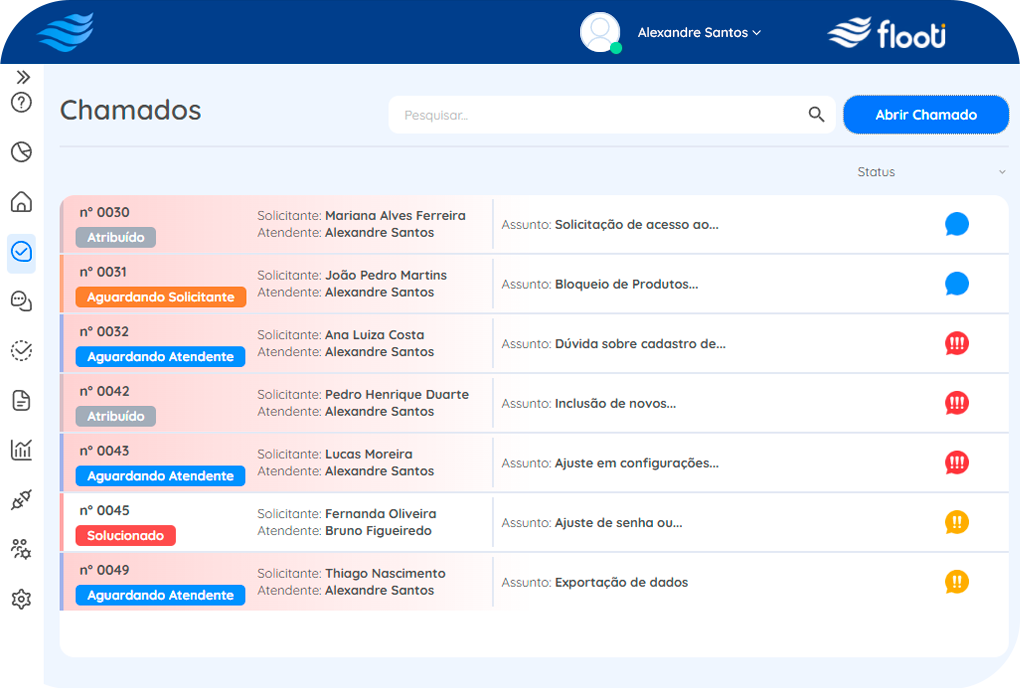Go to the home icon in sidebar
This screenshot has height=689, width=1020.
click(x=21, y=202)
